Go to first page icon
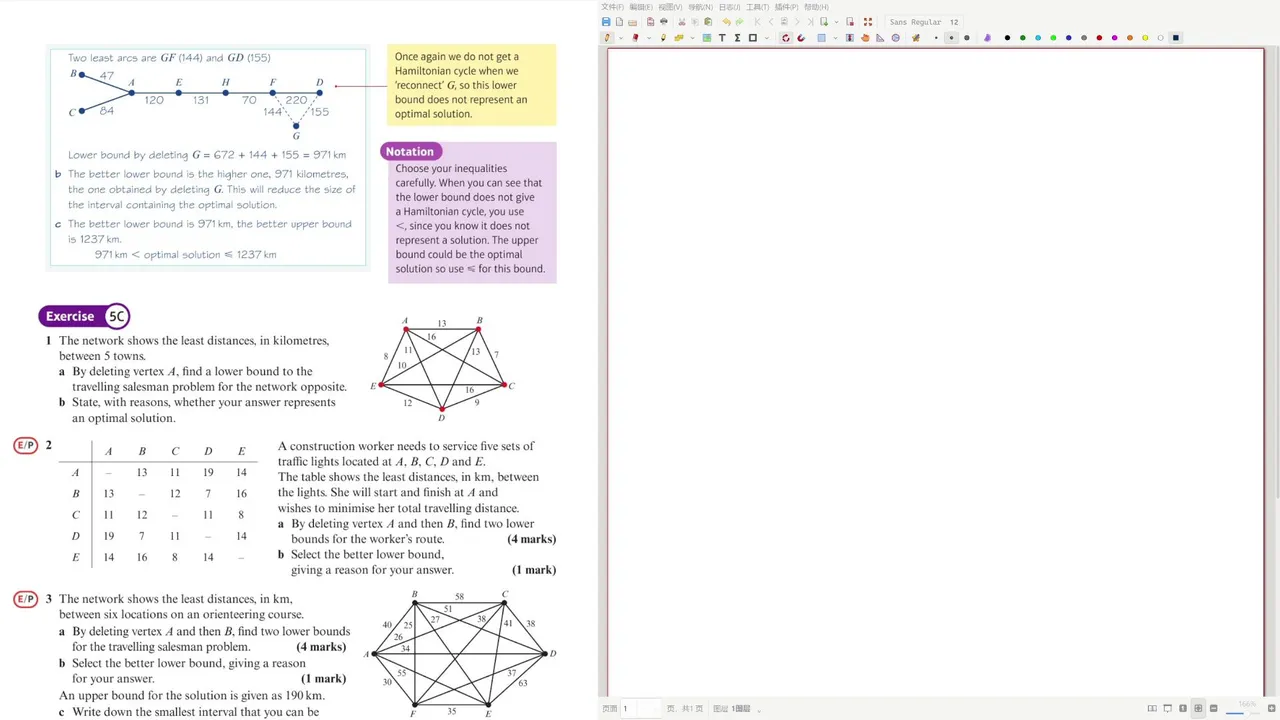Viewport: 1280px width, 720px height. (757, 21)
